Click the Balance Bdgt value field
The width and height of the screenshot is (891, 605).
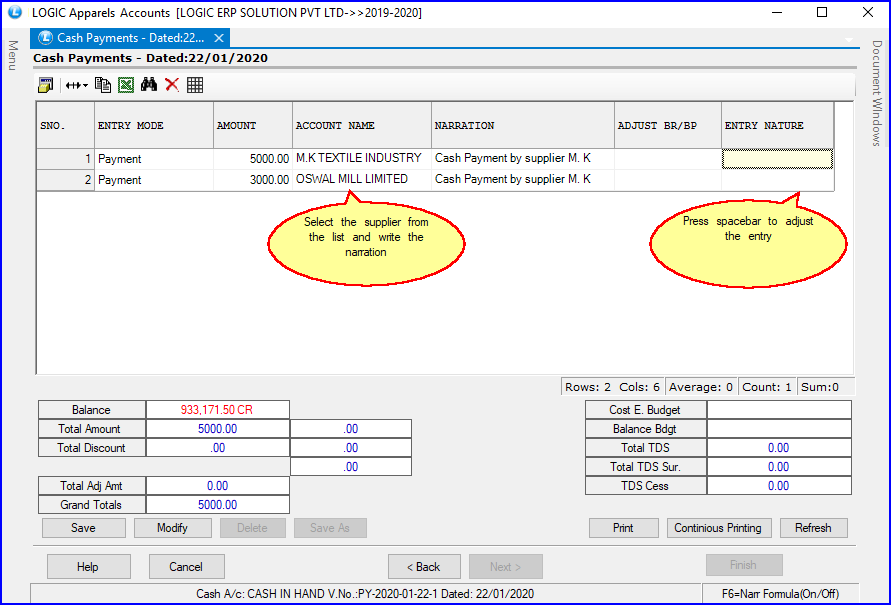779,429
